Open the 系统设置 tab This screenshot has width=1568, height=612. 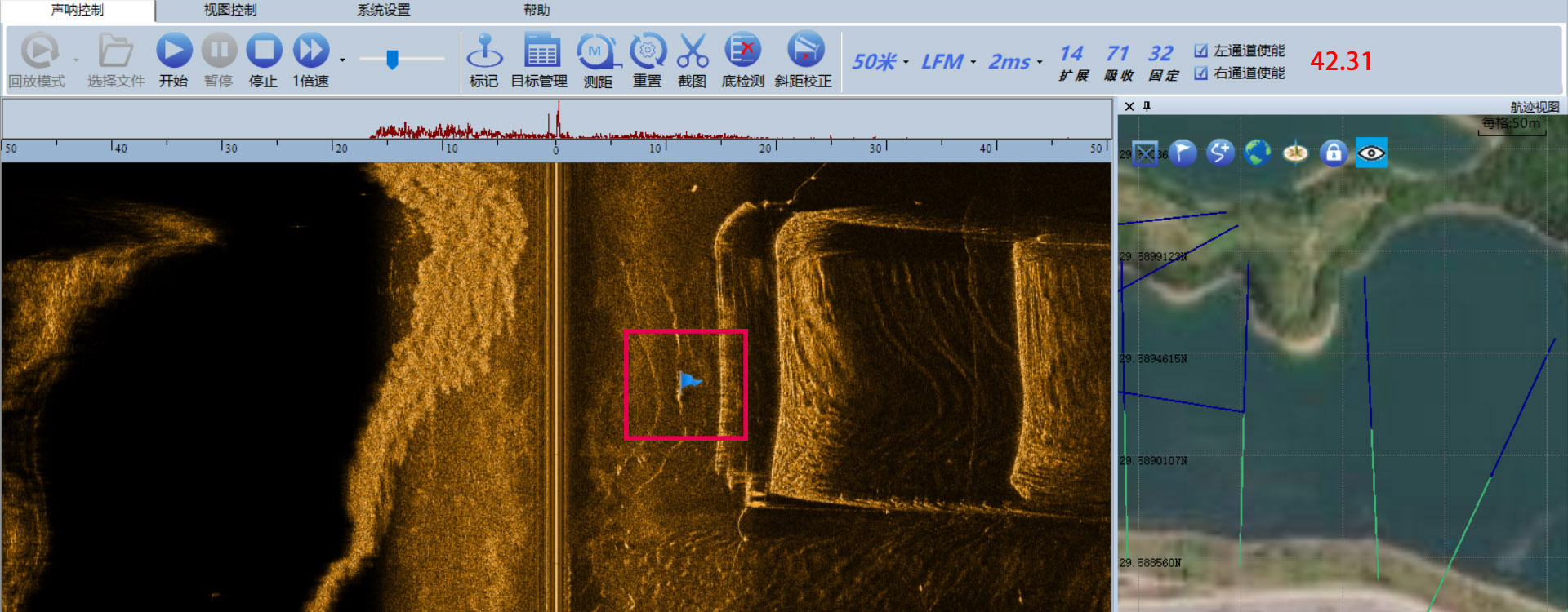coord(384,10)
